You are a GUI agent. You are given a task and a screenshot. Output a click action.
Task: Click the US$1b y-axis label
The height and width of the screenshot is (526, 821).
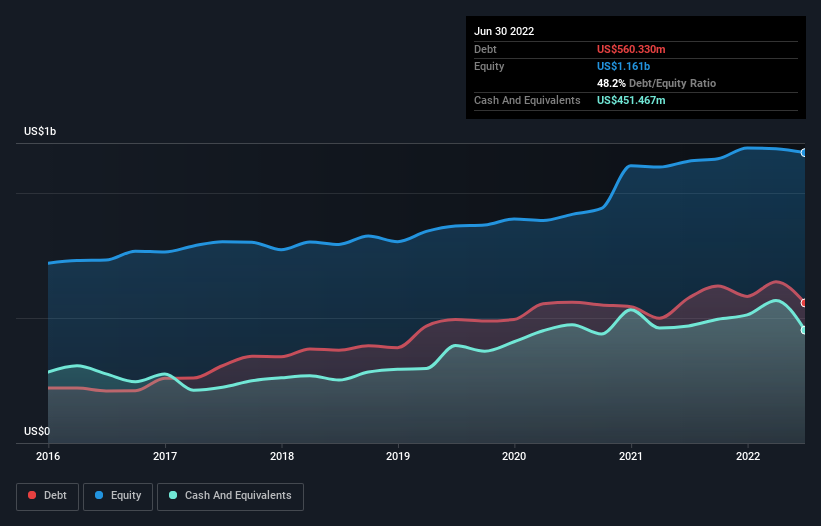[x=40, y=131]
